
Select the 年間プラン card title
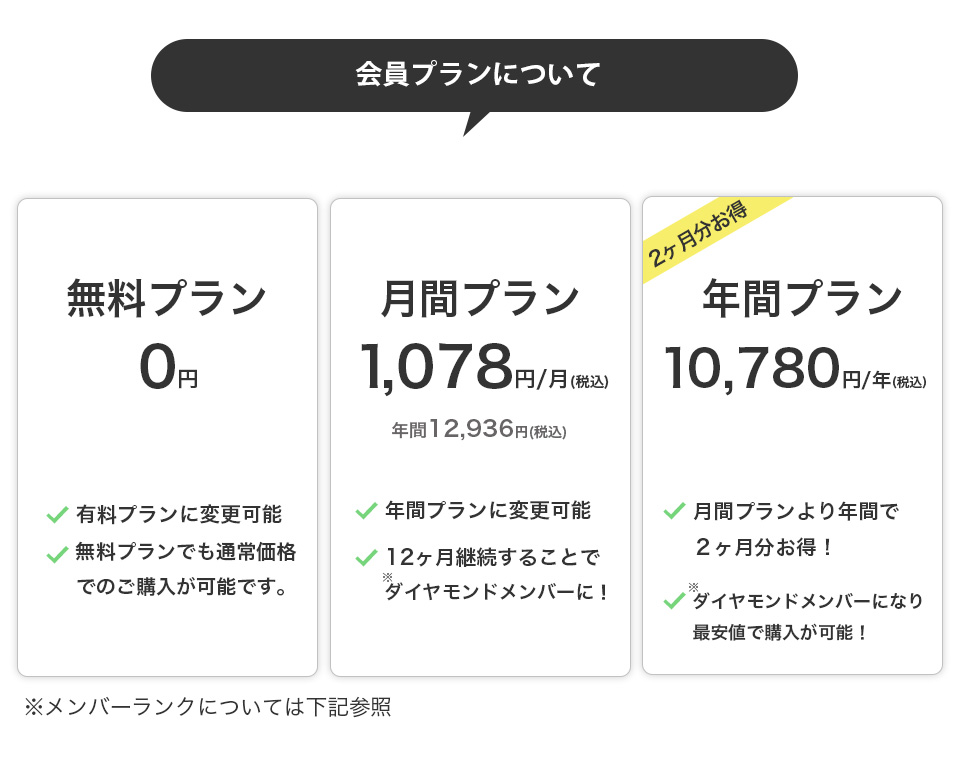(802, 298)
